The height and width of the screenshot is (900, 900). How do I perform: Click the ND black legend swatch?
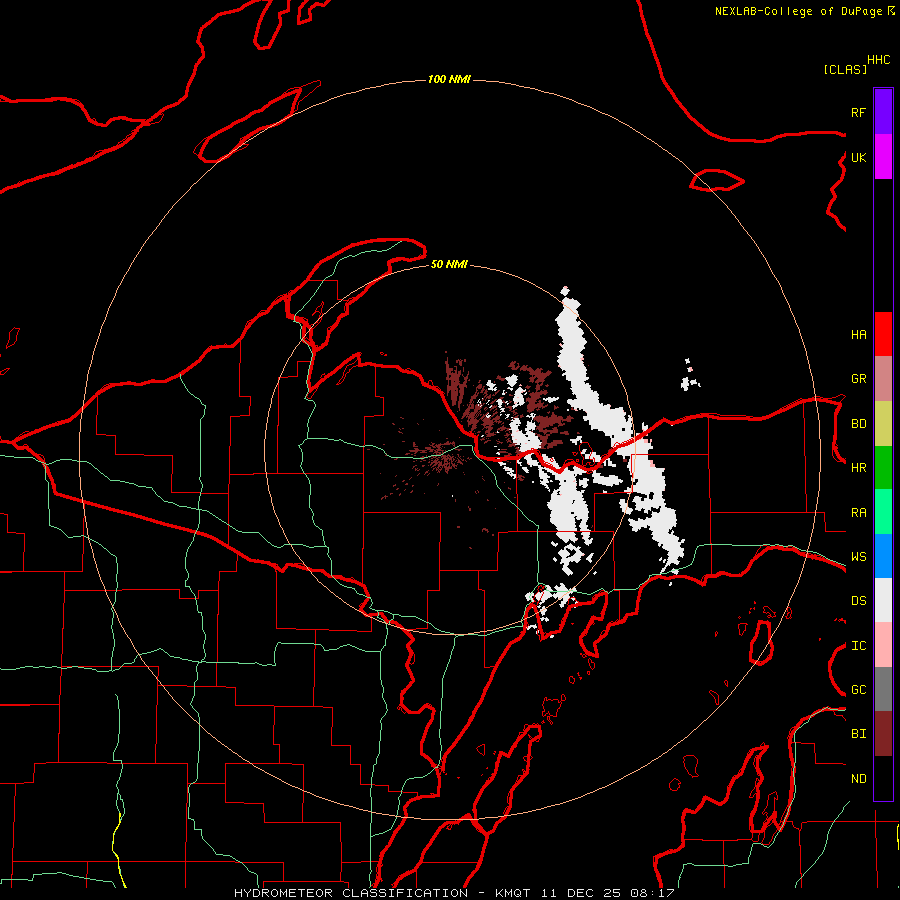click(x=883, y=778)
